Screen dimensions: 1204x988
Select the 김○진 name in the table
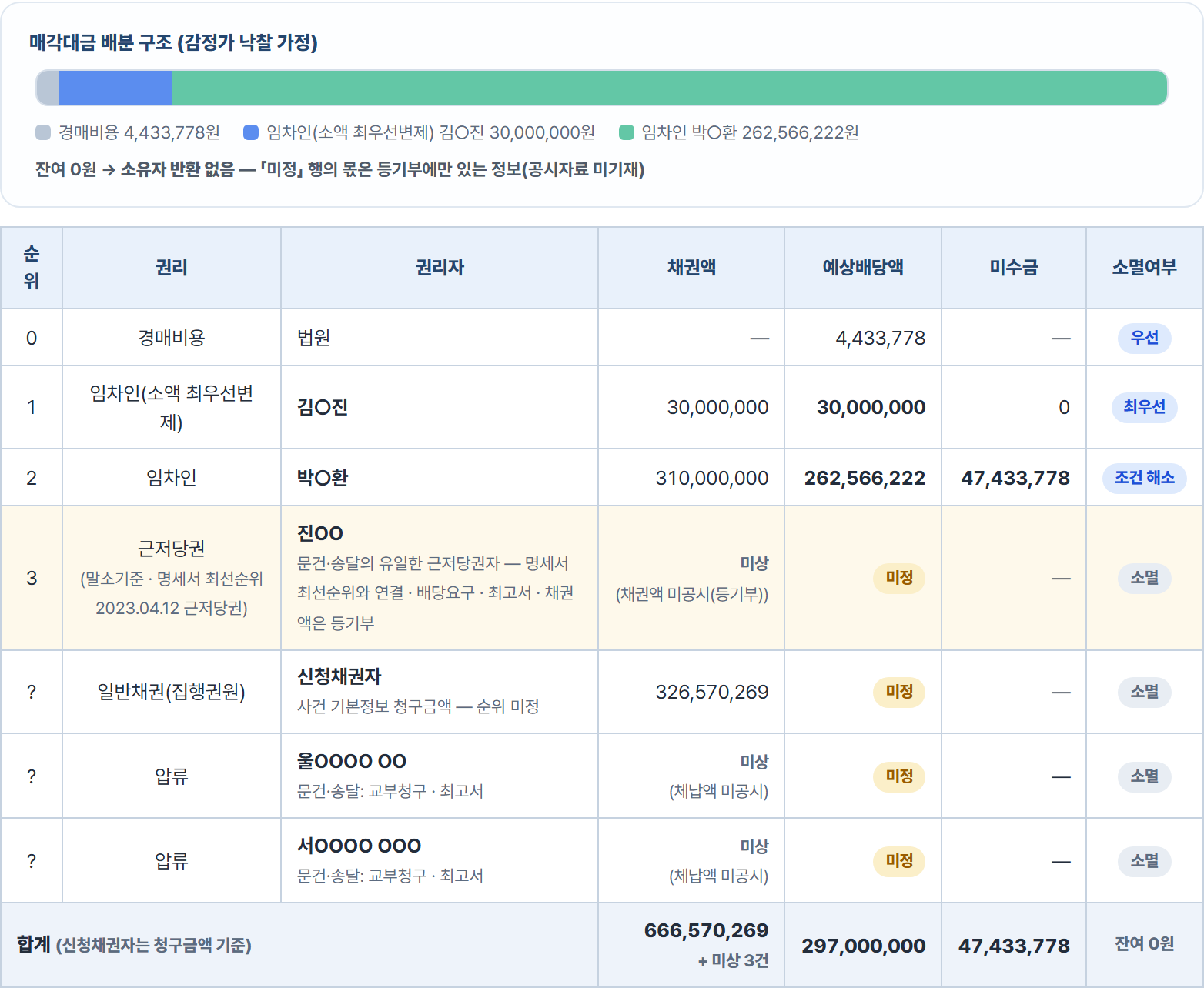pos(323,407)
